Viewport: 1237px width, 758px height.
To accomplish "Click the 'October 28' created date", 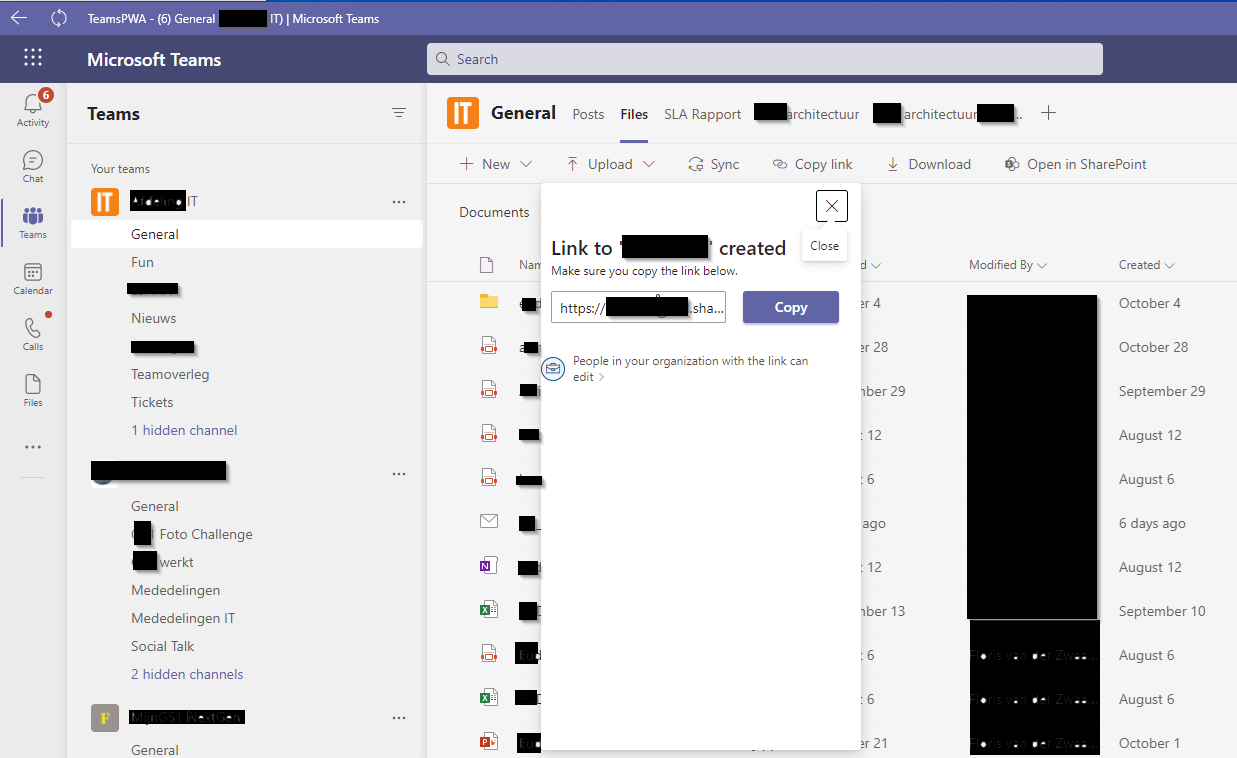I will click(x=1153, y=347).
